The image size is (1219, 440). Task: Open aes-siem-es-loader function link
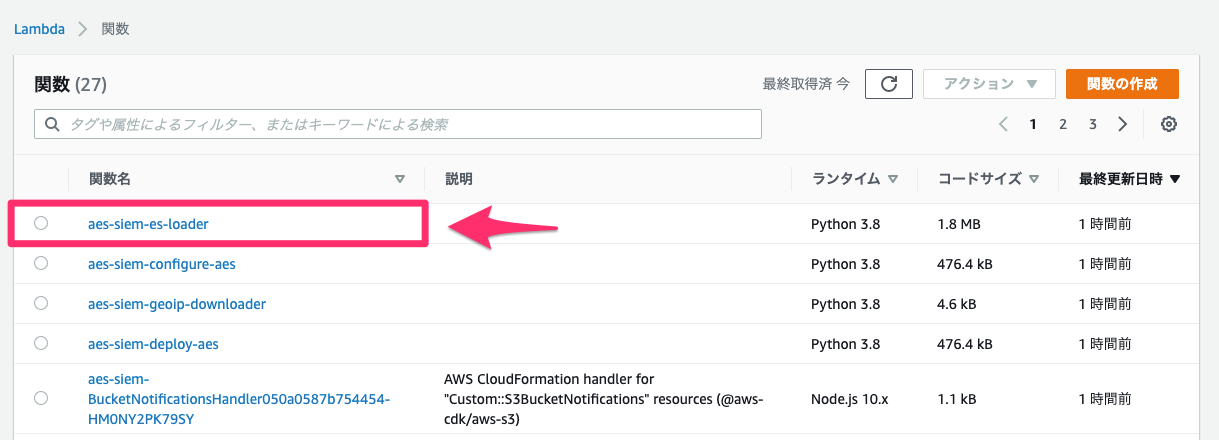148,224
